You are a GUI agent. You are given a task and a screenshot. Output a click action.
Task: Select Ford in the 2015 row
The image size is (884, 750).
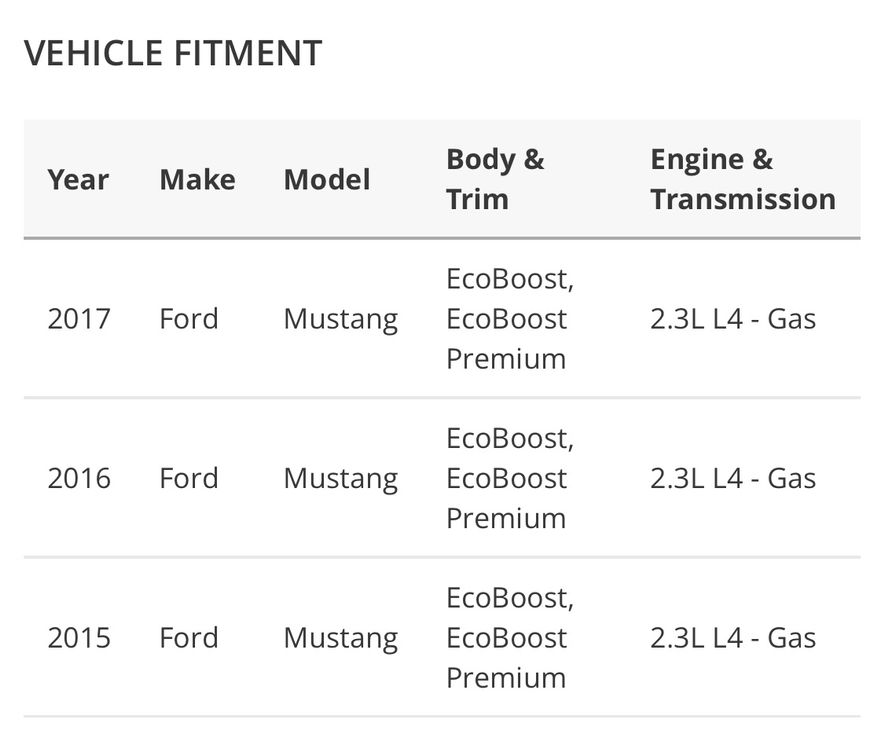tap(188, 638)
